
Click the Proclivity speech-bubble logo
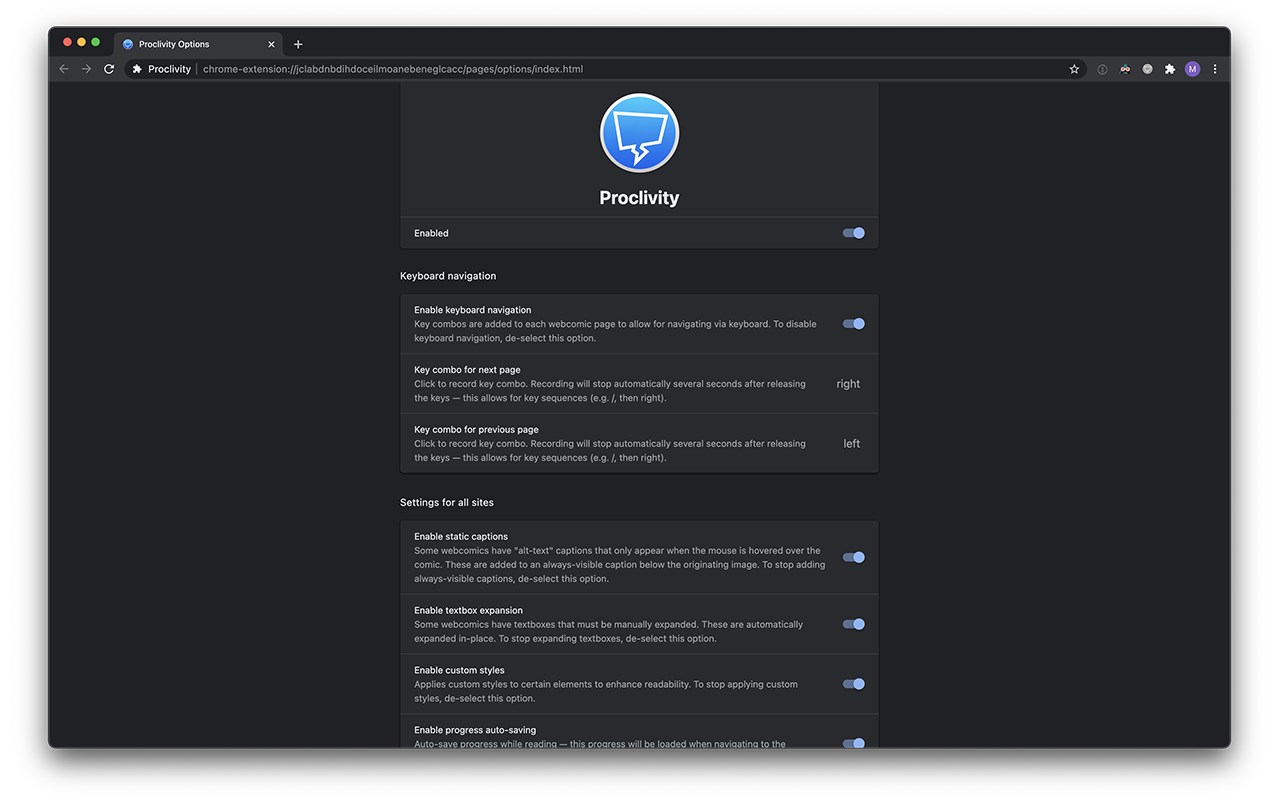point(639,133)
